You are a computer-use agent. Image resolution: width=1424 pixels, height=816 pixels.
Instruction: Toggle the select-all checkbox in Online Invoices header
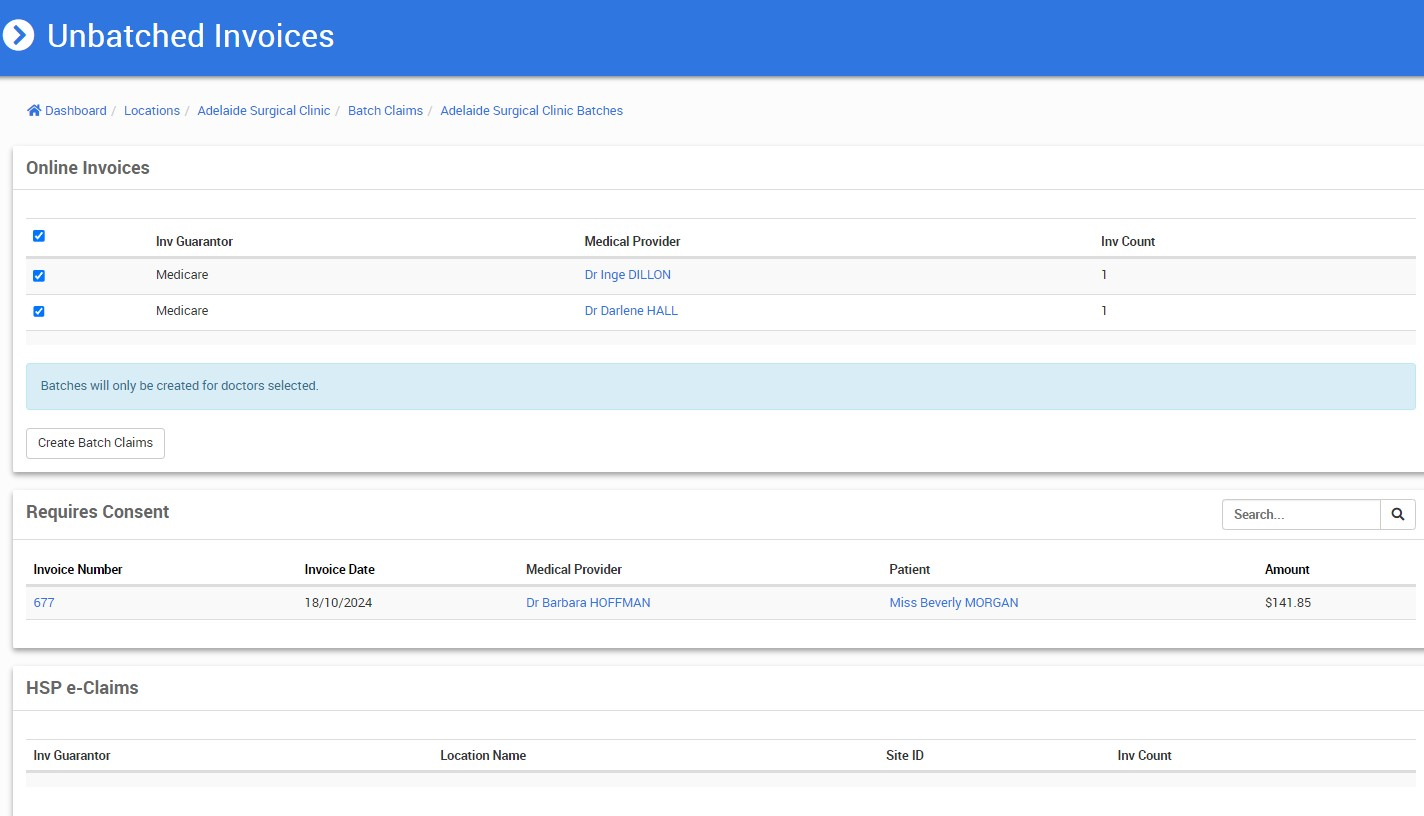pos(39,236)
